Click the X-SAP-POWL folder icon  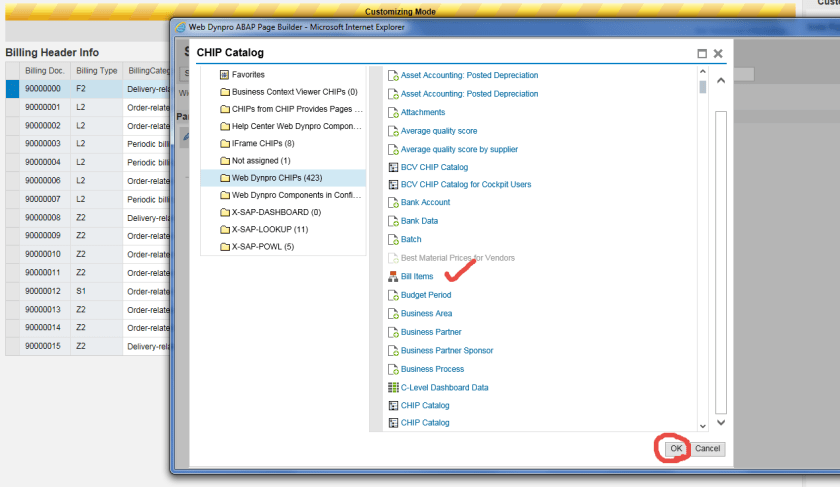click(224, 247)
